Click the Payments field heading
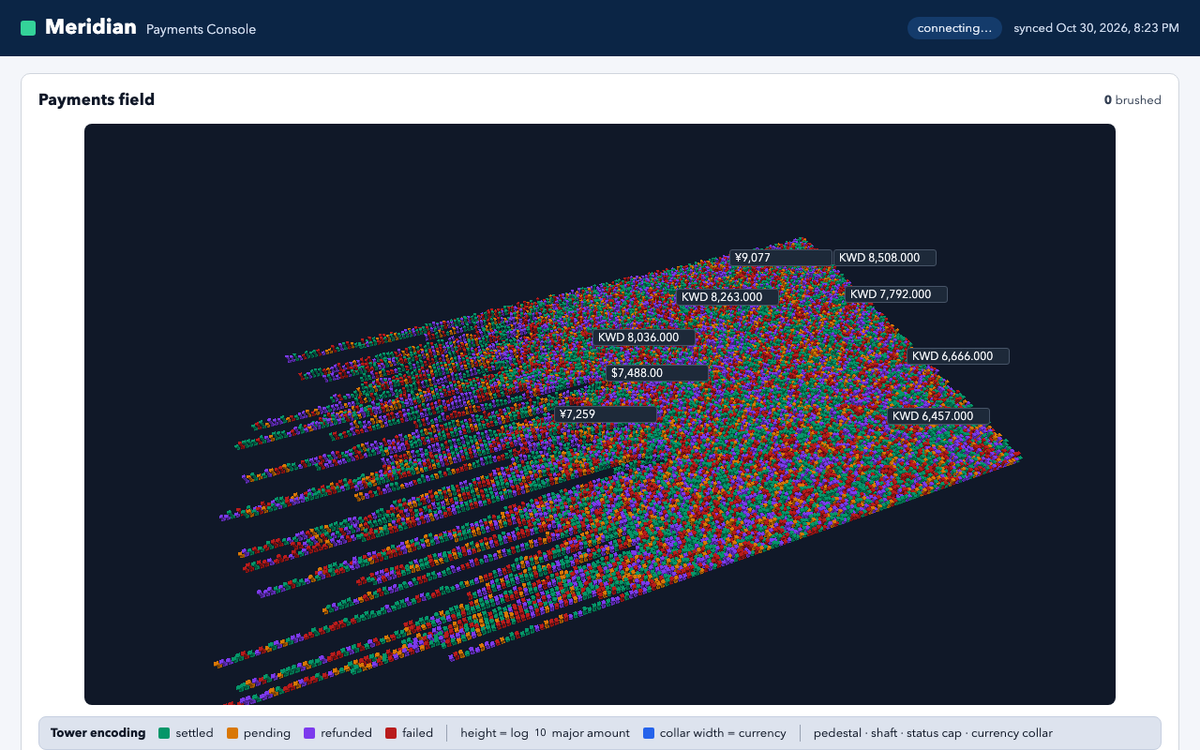Image resolution: width=1200 pixels, height=750 pixels. (96, 99)
